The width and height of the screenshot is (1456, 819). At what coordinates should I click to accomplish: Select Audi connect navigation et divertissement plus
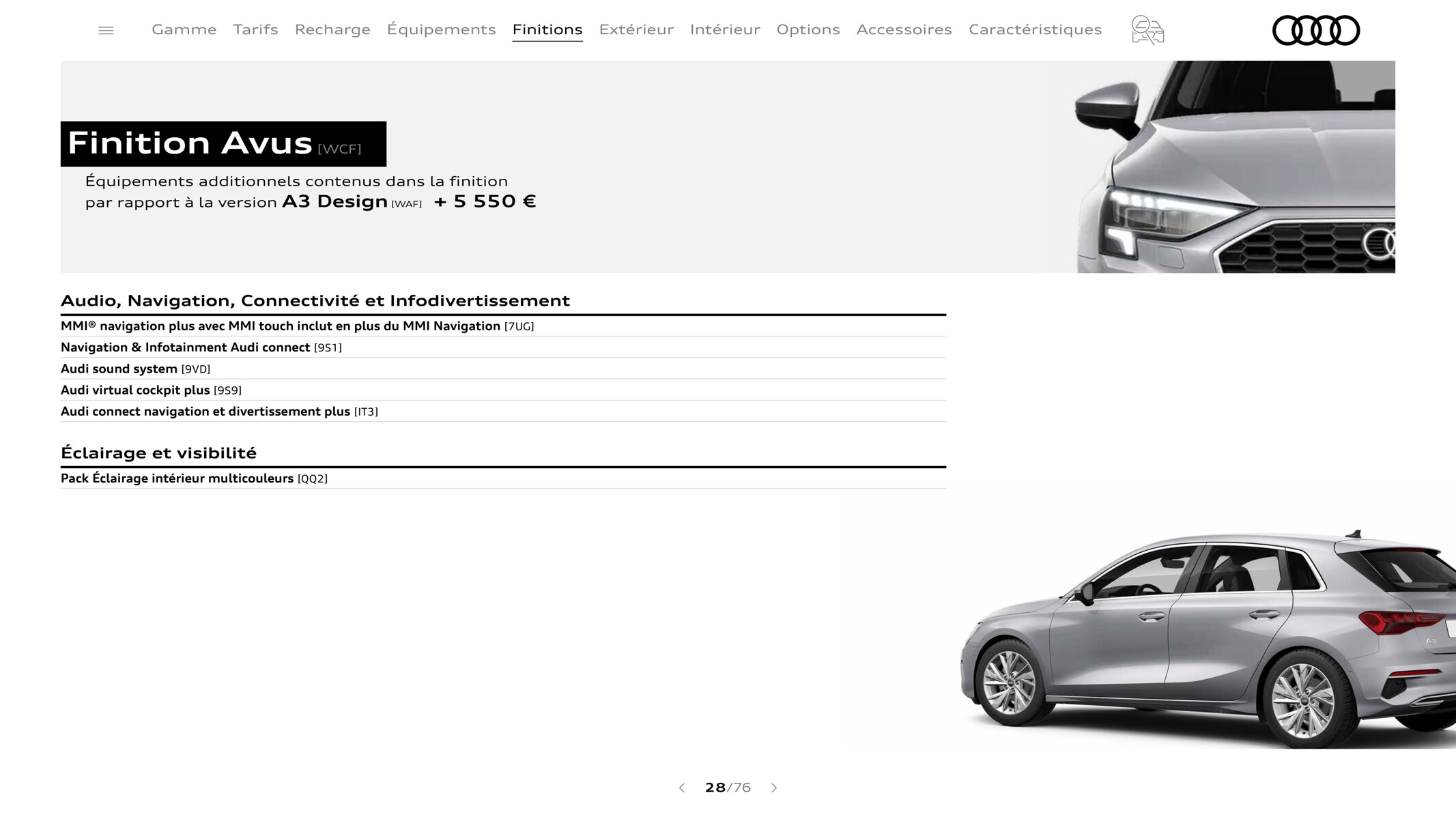point(503,411)
